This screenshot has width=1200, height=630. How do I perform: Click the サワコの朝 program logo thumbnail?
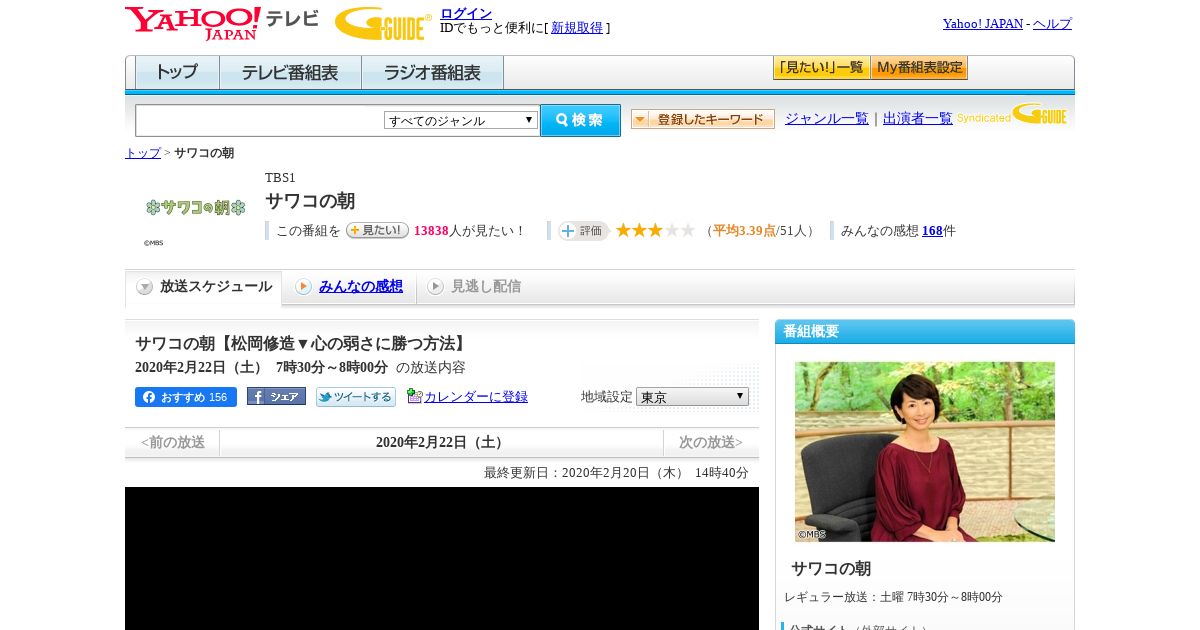pyautogui.click(x=195, y=207)
